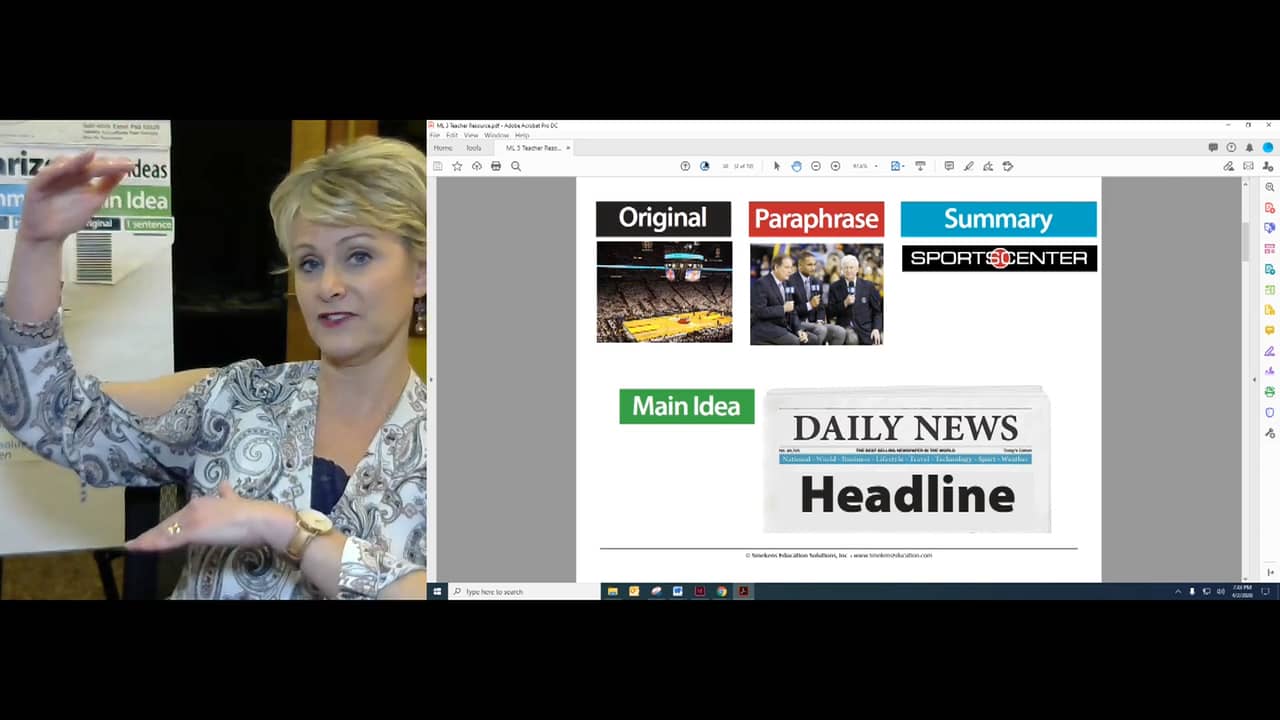
Task: Switch to the Home tab
Action: point(443,148)
